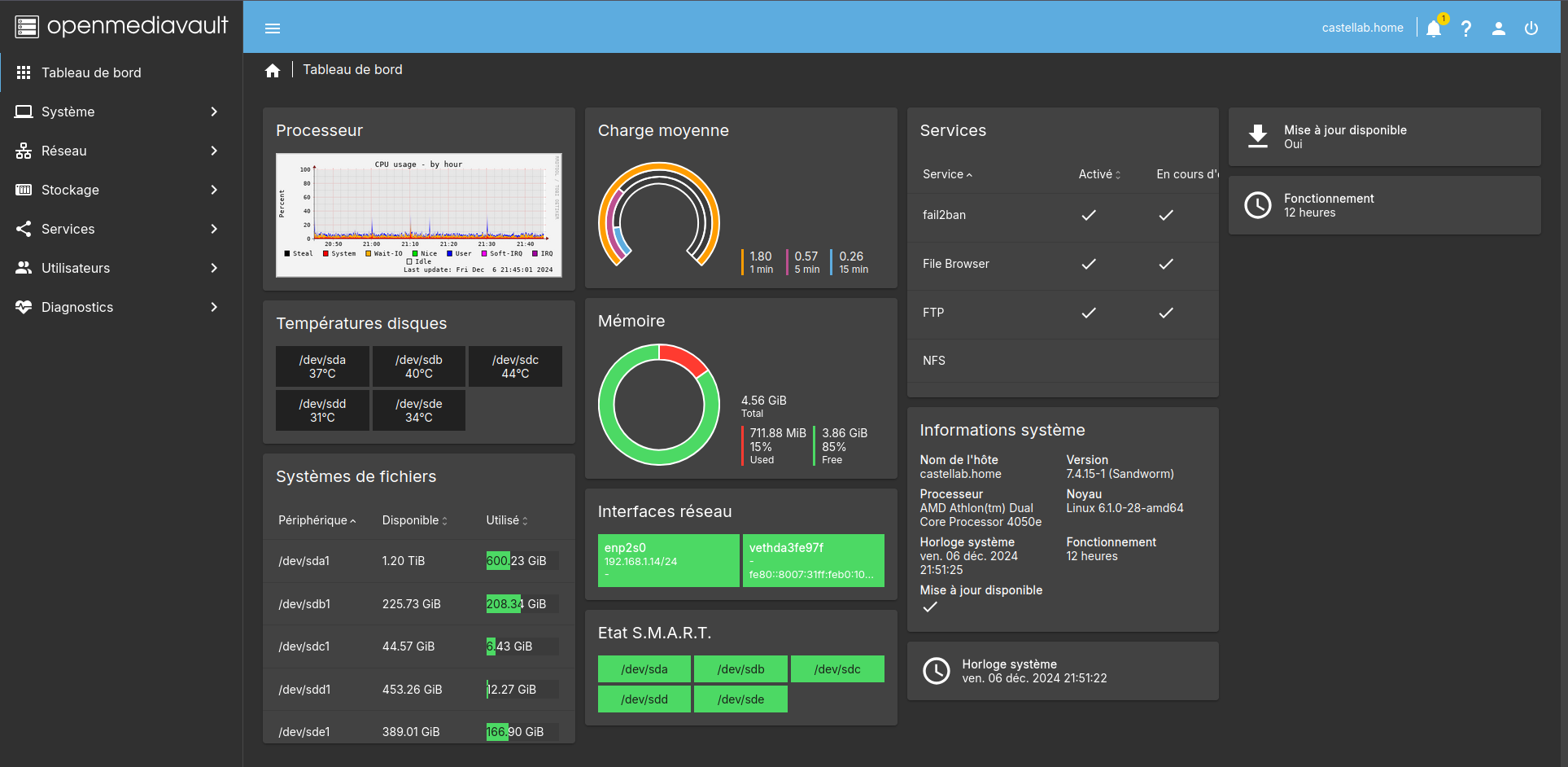Click the fail2ban Activé checkmark

click(1089, 215)
